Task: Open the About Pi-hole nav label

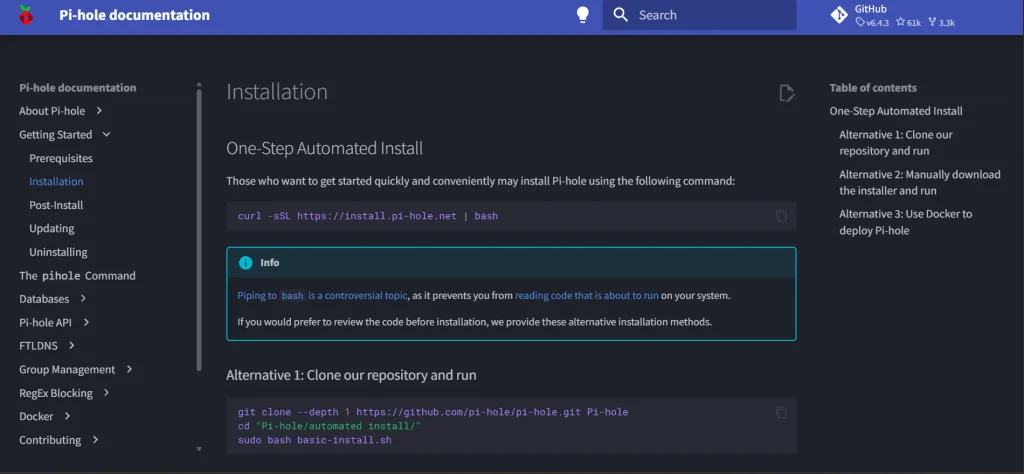Action: 52,111
